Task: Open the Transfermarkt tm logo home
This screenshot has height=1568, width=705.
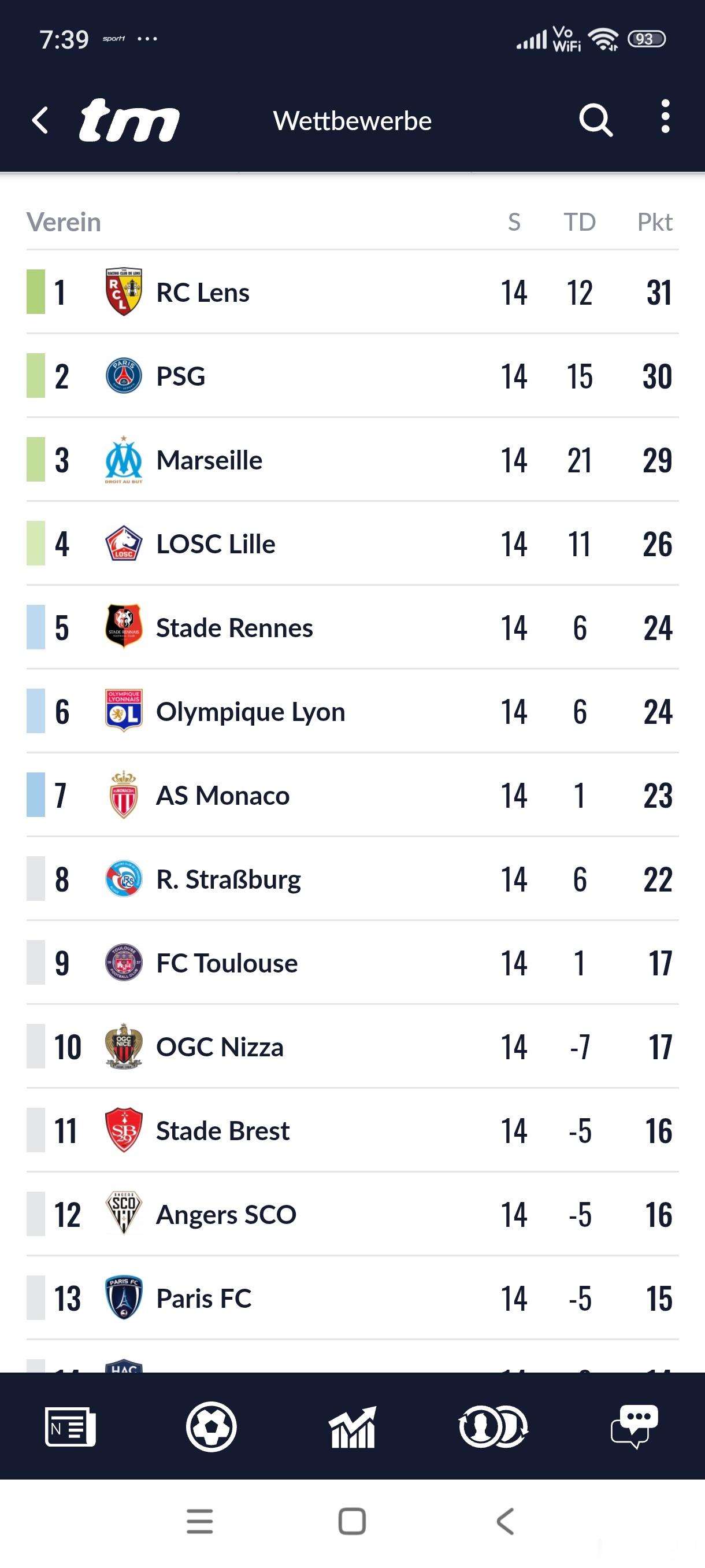Action: pos(129,120)
